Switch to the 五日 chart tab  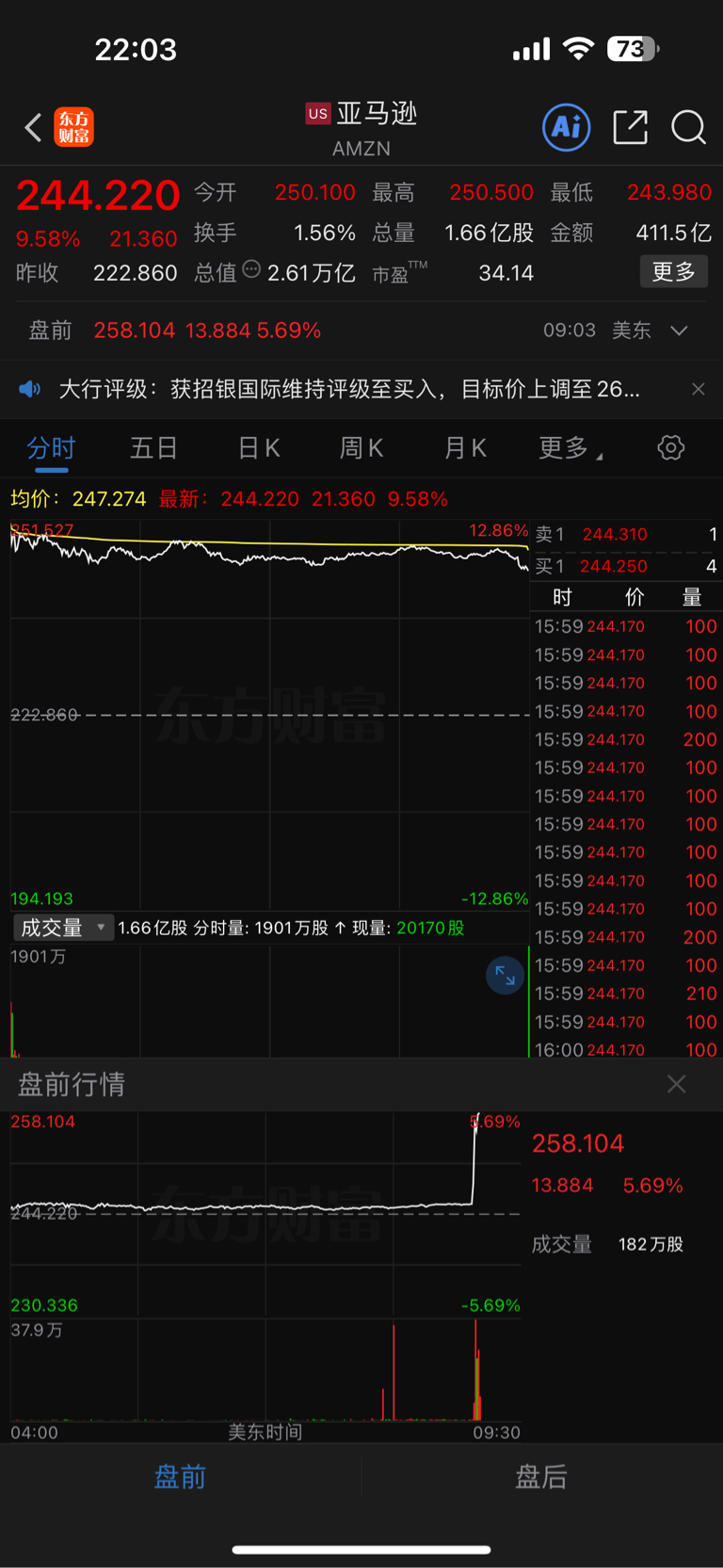pos(153,448)
